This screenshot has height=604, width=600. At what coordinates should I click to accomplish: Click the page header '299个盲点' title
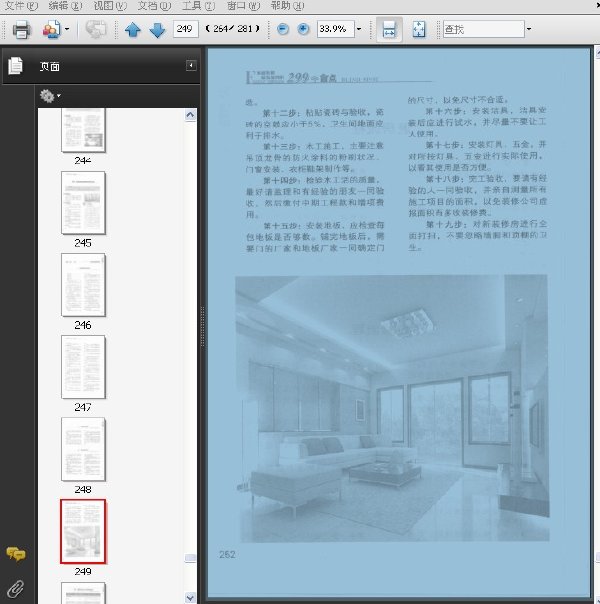(312, 78)
